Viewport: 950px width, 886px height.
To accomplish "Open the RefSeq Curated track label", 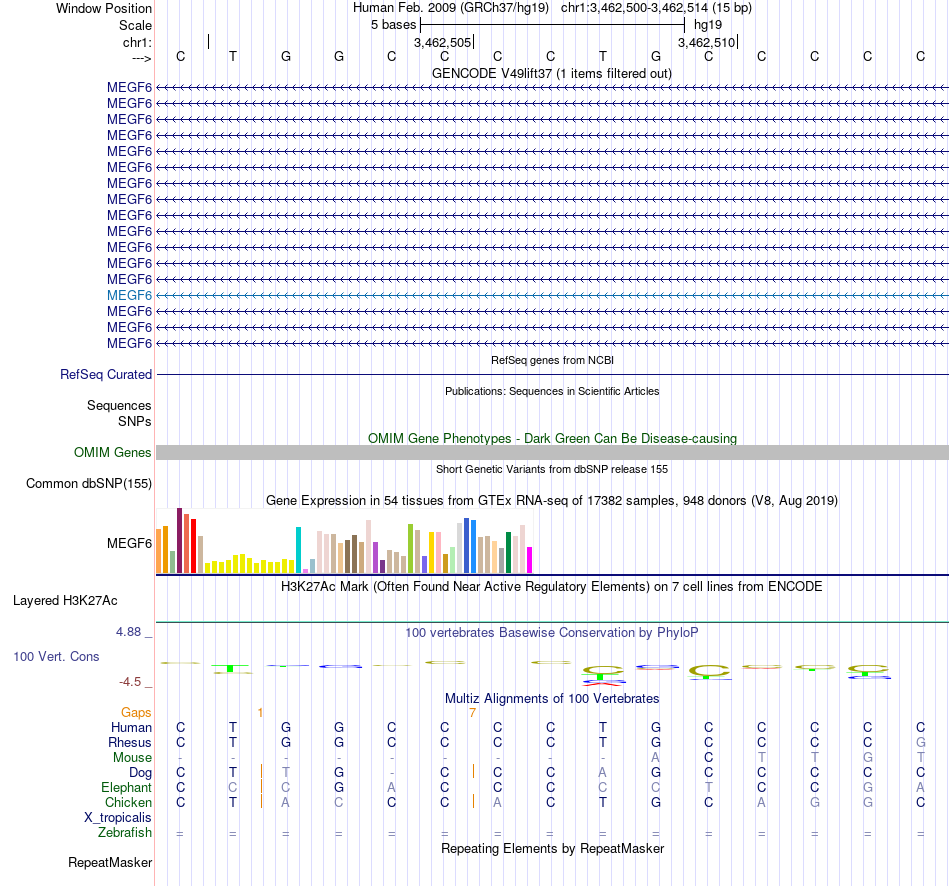I will click(x=105, y=375).
